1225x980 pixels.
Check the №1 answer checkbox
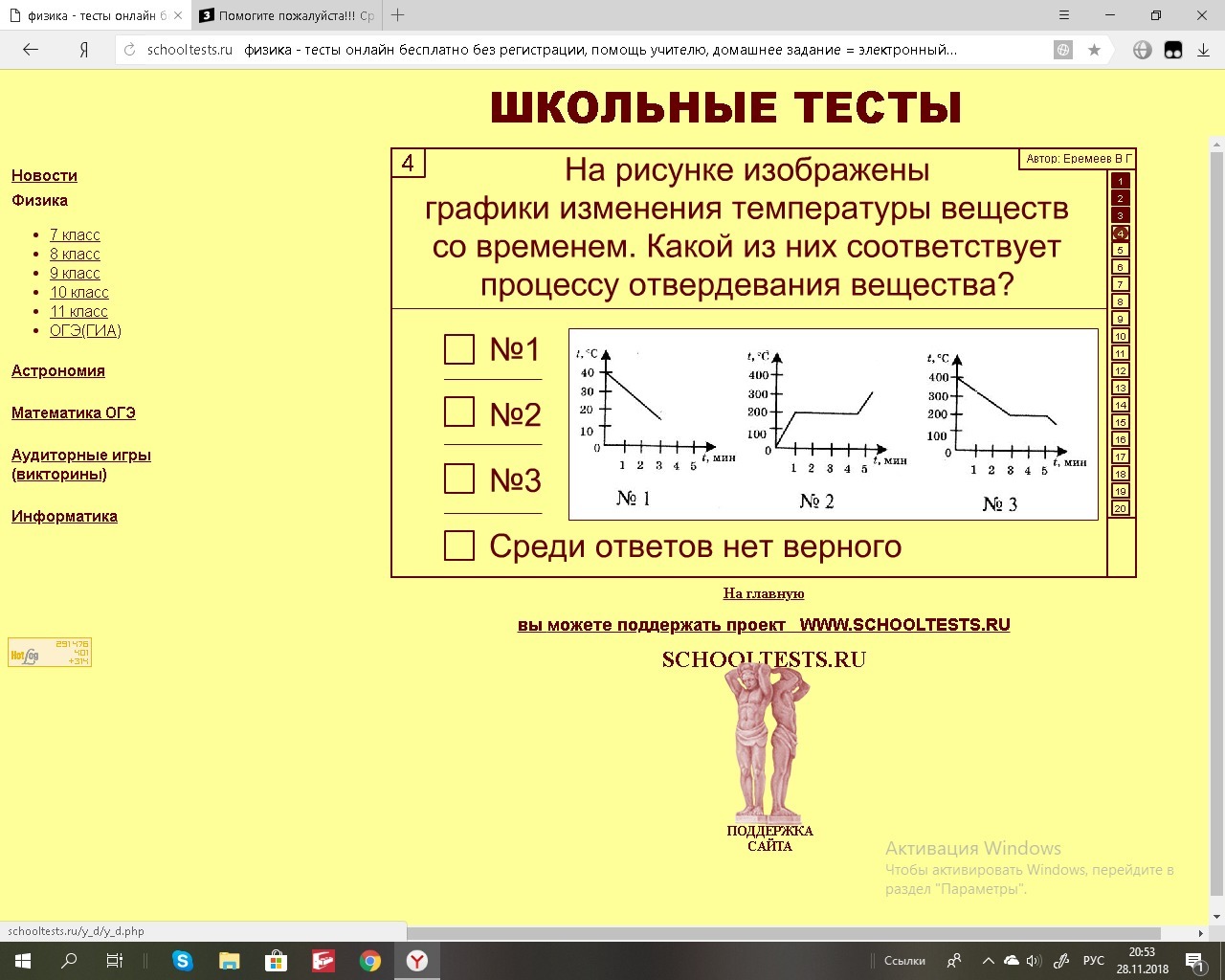click(x=459, y=349)
